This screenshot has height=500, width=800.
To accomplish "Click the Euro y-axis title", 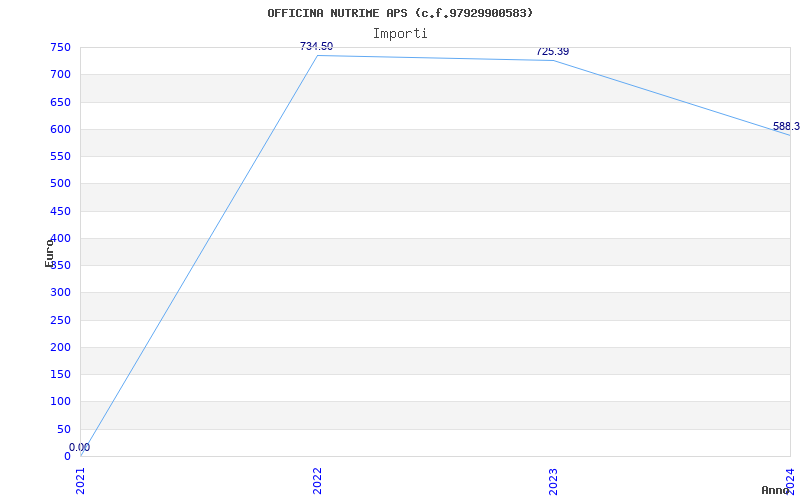I will 49,253.
